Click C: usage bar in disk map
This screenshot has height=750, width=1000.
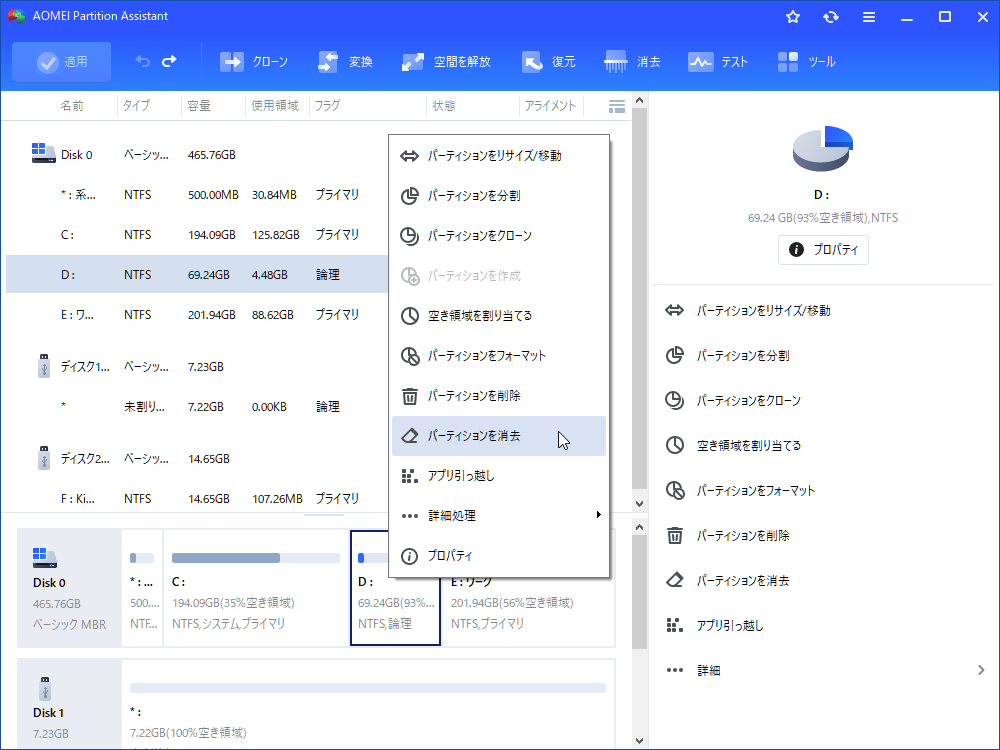point(256,558)
